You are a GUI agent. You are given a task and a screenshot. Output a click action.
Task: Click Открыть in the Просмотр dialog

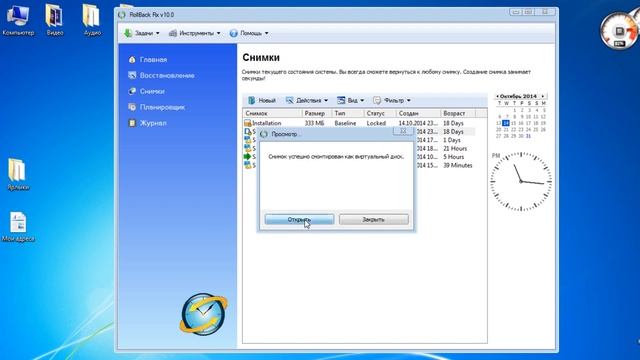pos(299,220)
